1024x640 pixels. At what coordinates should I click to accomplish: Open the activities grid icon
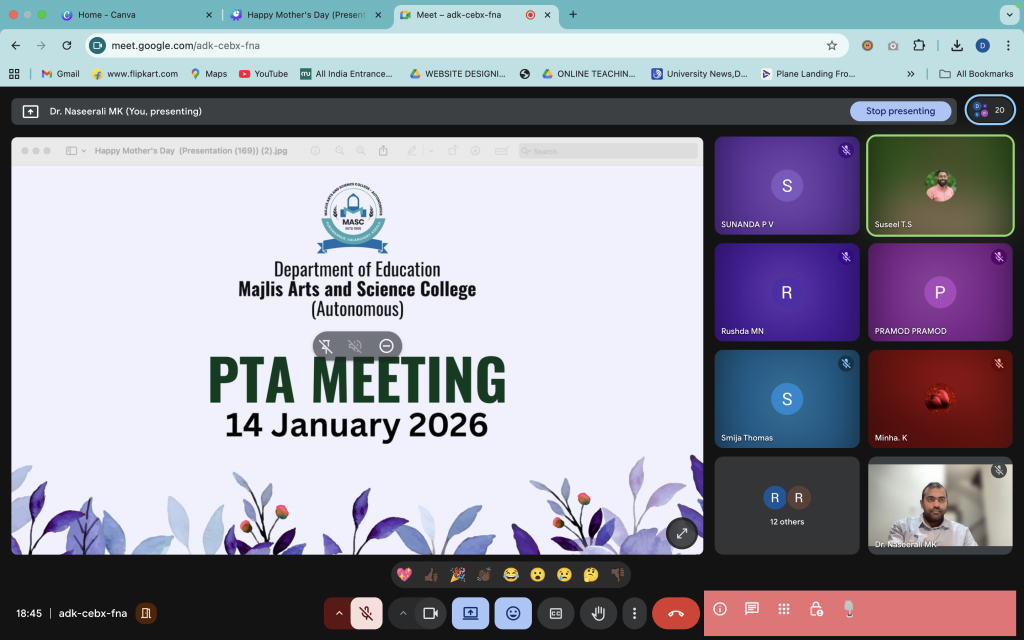point(784,609)
